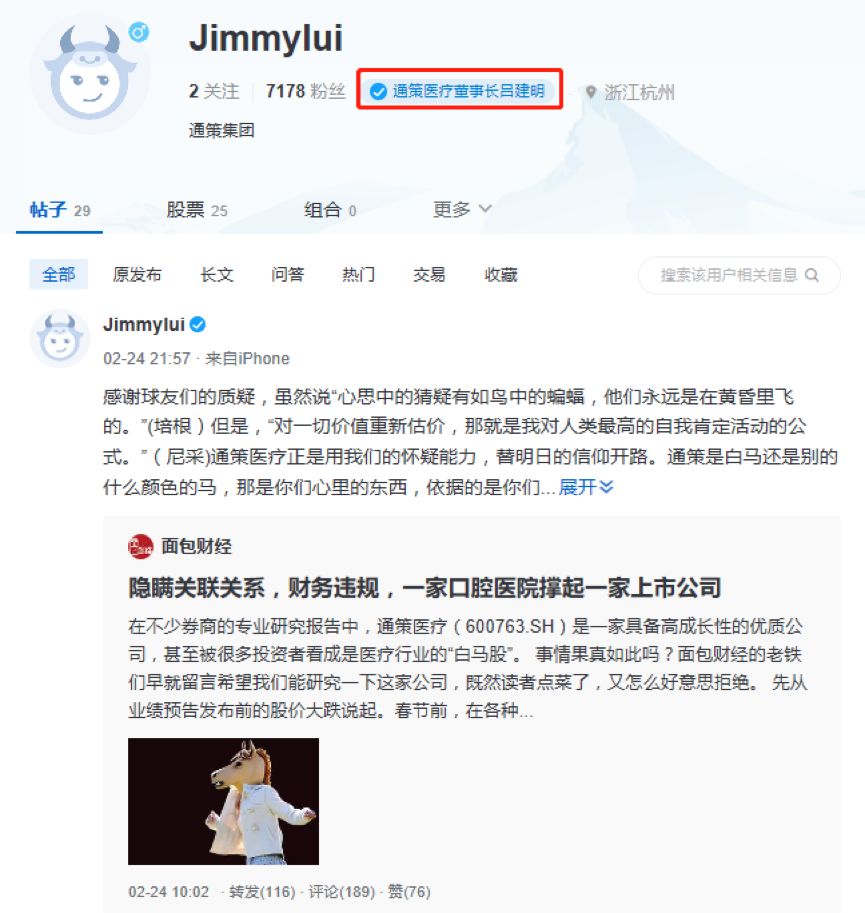
Task: Click the horse-mask article thumbnail
Action: [x=224, y=801]
